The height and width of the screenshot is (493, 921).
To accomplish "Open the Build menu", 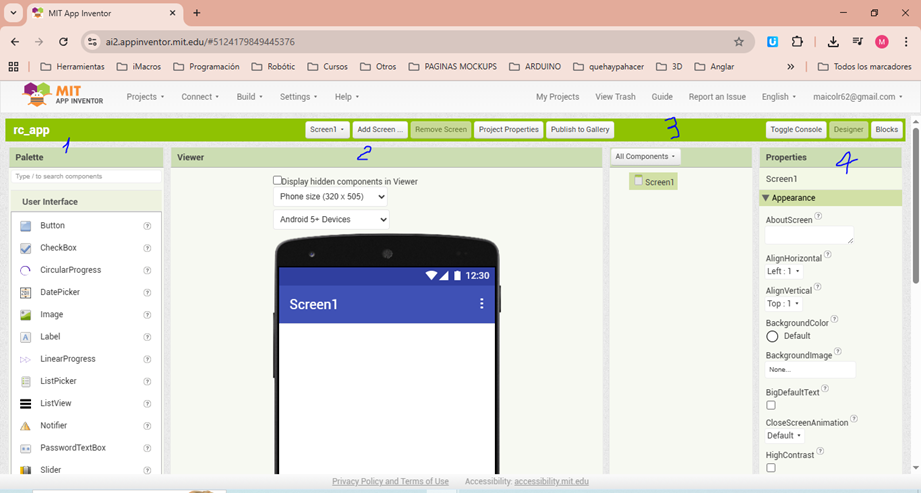I will (249, 97).
